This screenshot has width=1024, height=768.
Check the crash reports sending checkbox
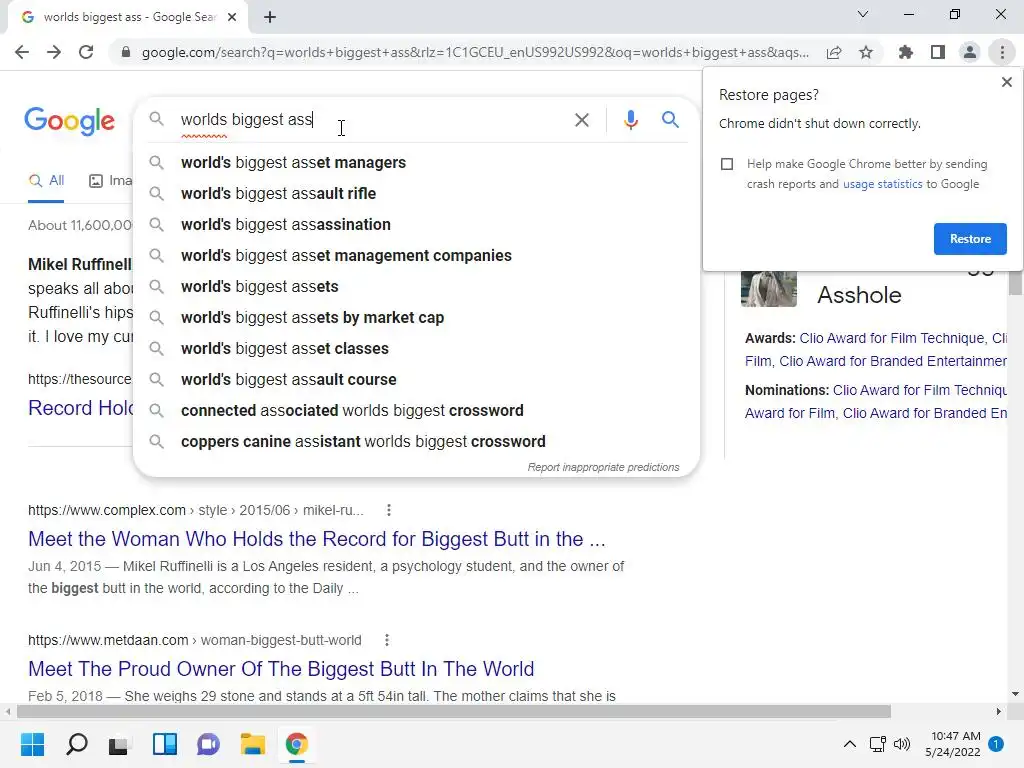[x=727, y=164]
